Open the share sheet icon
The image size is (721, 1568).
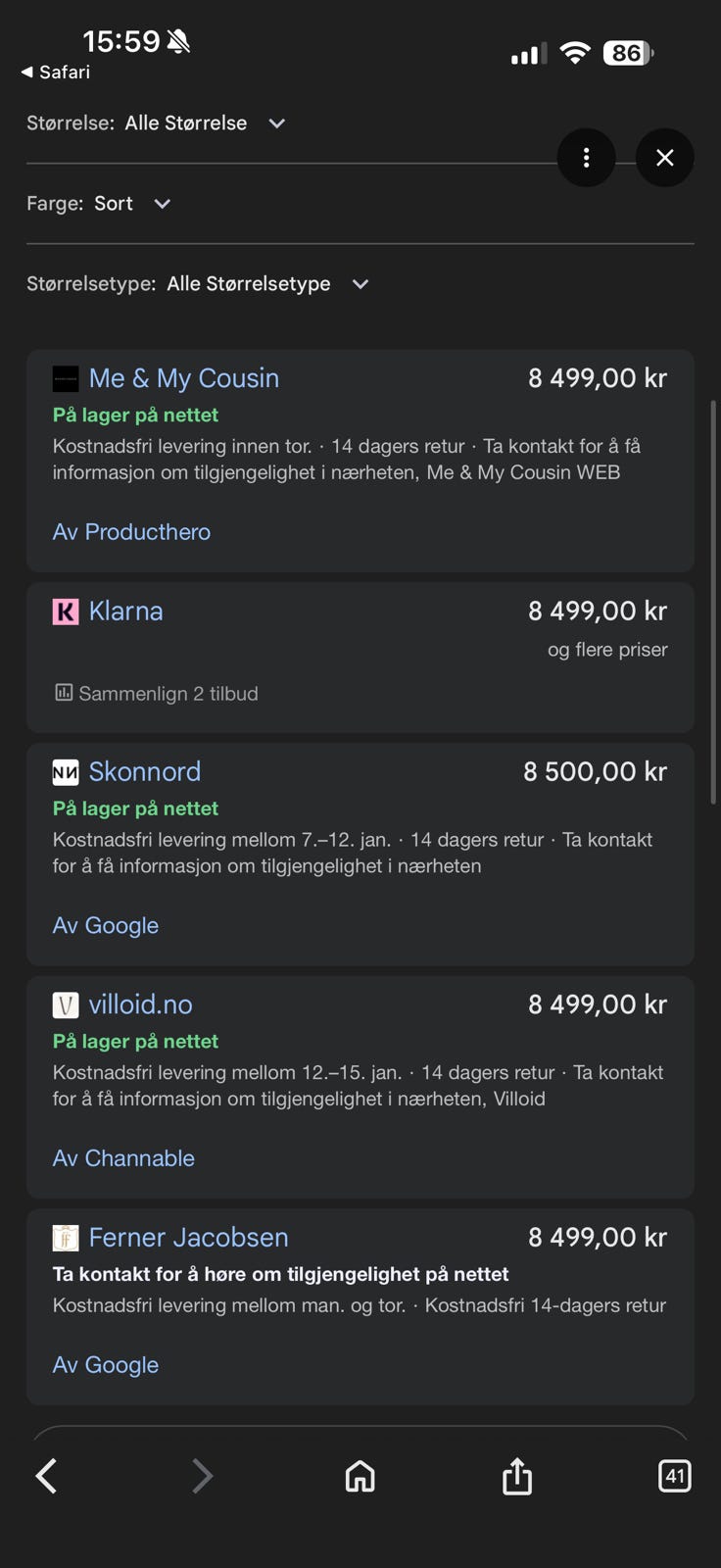[517, 1475]
